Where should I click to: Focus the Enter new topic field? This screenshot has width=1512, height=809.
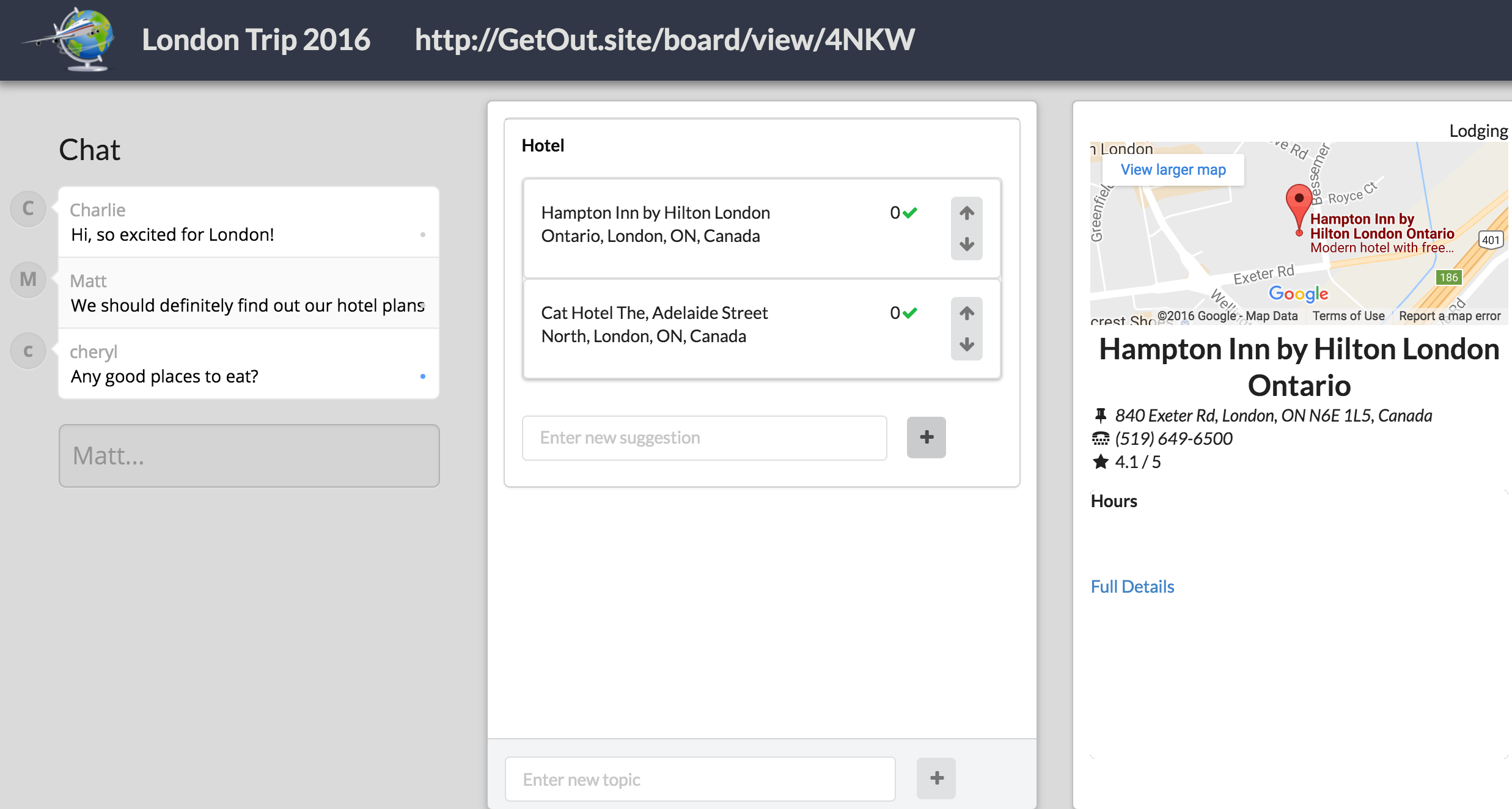pos(700,779)
